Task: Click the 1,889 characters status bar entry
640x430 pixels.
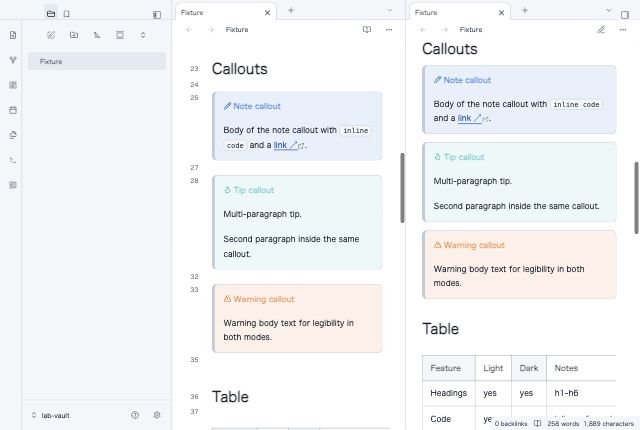Action: (609, 424)
